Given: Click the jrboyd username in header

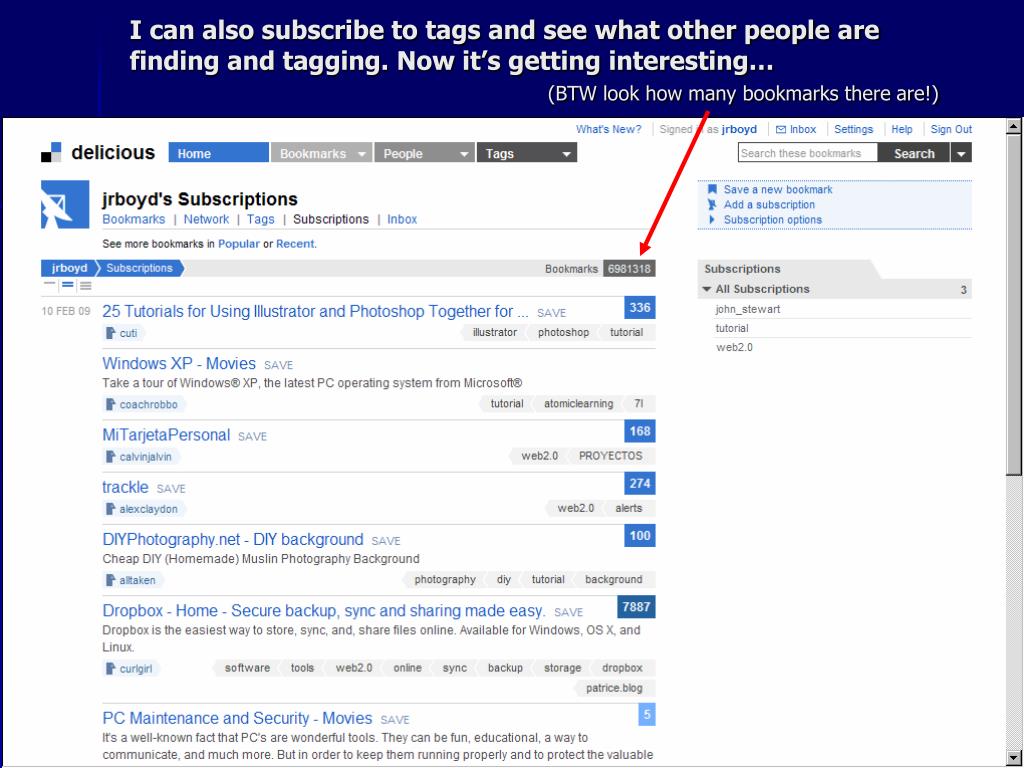Looking at the screenshot, I should (x=739, y=129).
